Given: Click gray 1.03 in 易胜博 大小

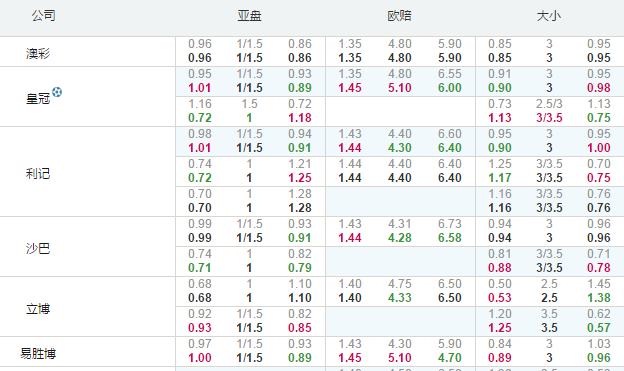Looking at the screenshot, I should pyautogui.click(x=599, y=344).
